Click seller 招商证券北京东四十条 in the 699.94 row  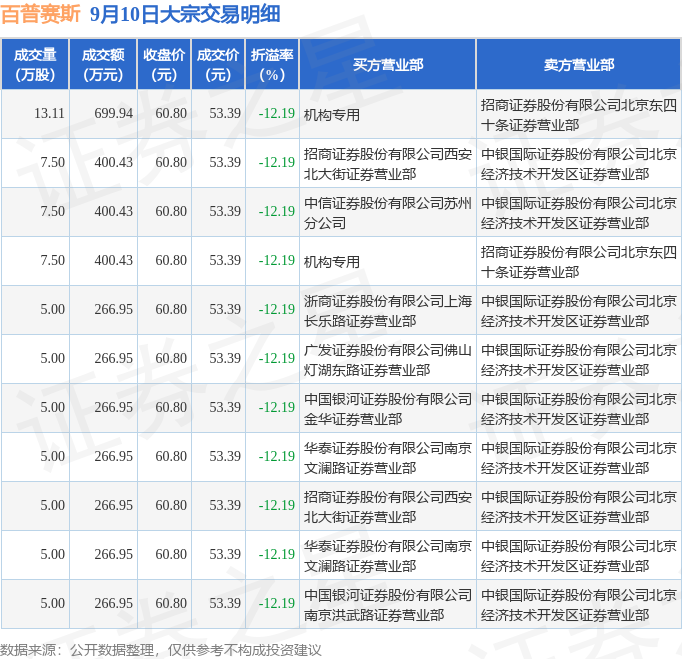point(578,115)
